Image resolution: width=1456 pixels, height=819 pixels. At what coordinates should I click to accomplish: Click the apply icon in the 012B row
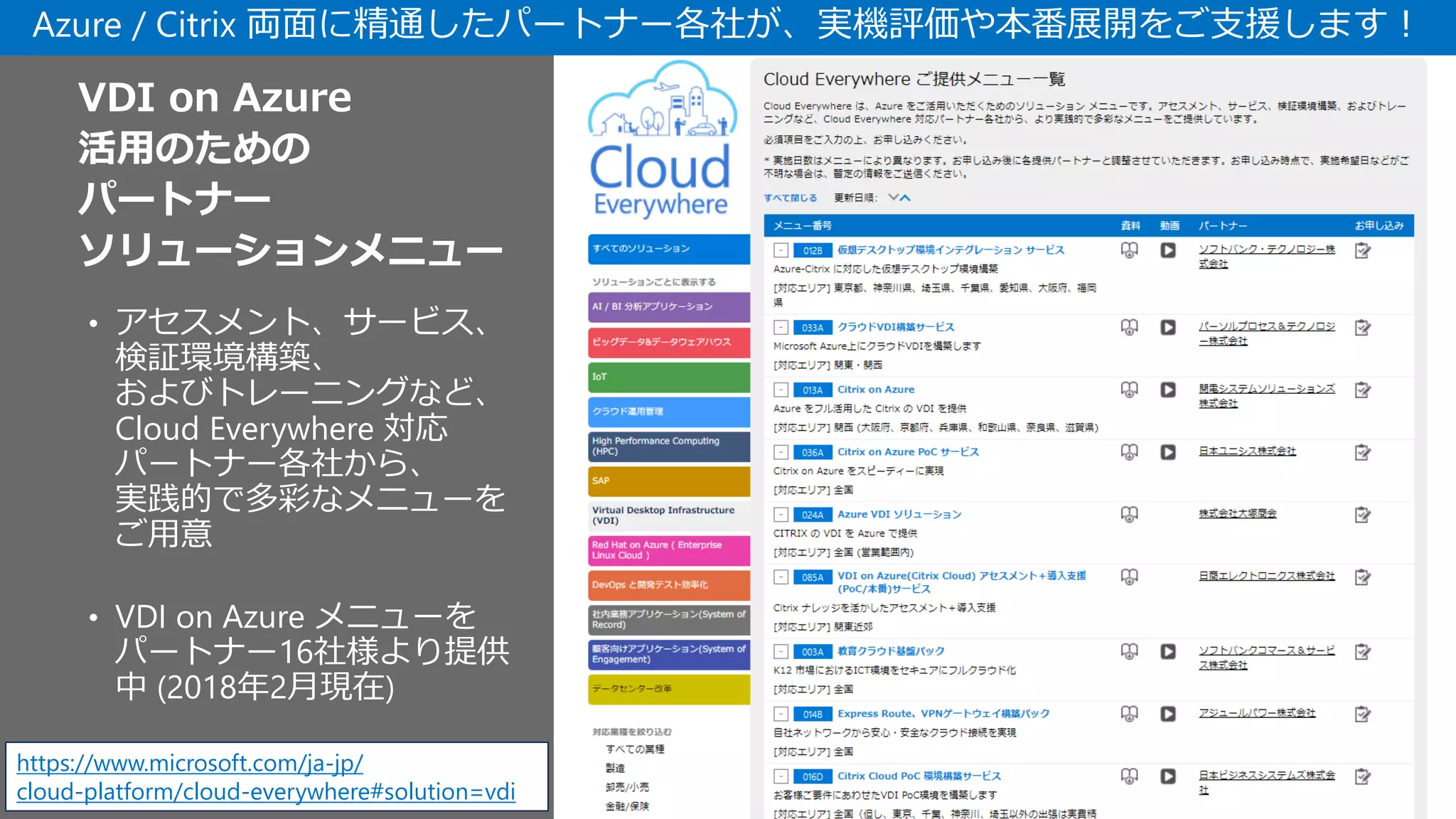(x=1362, y=250)
